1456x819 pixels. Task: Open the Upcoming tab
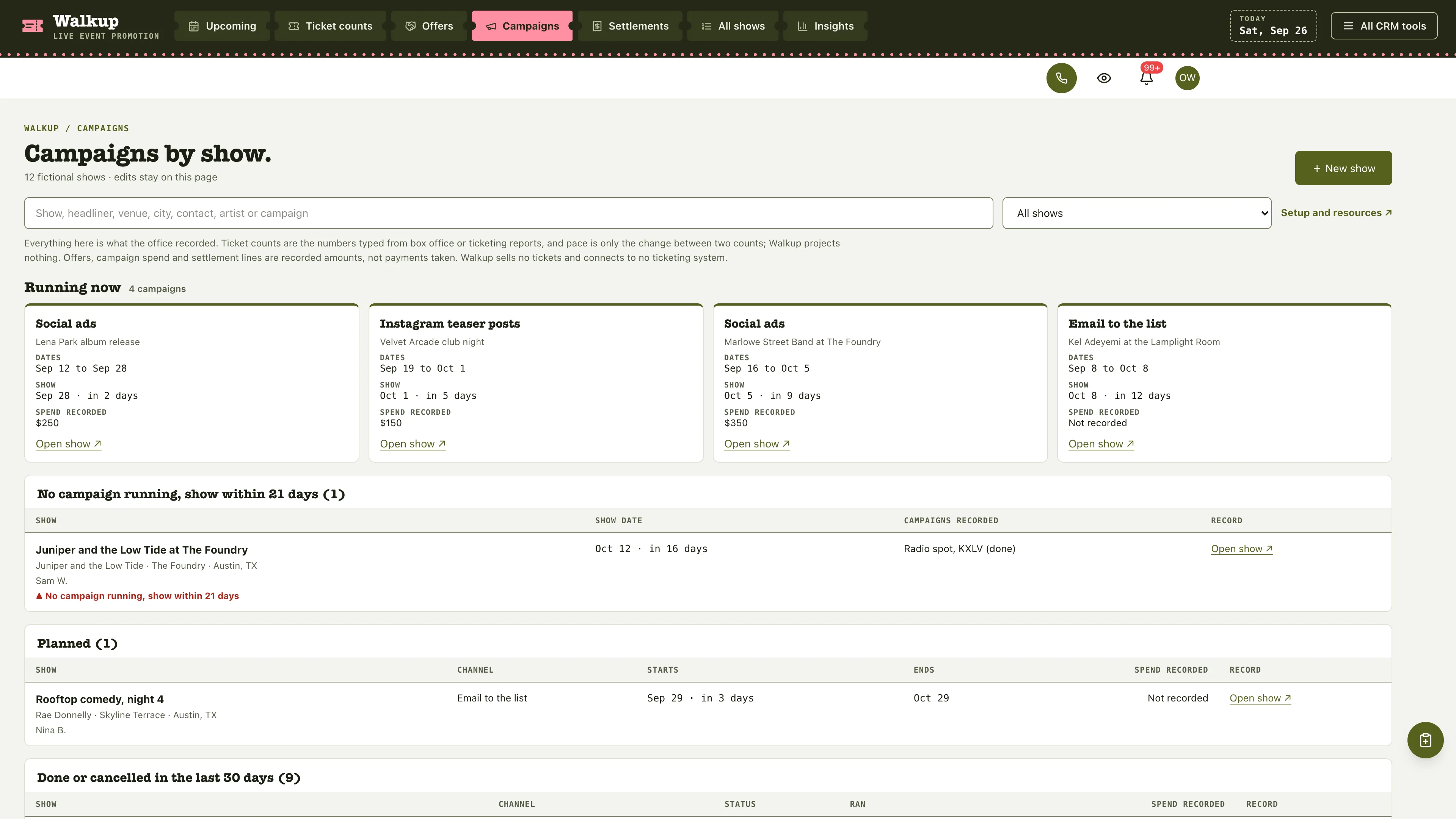[x=222, y=26]
